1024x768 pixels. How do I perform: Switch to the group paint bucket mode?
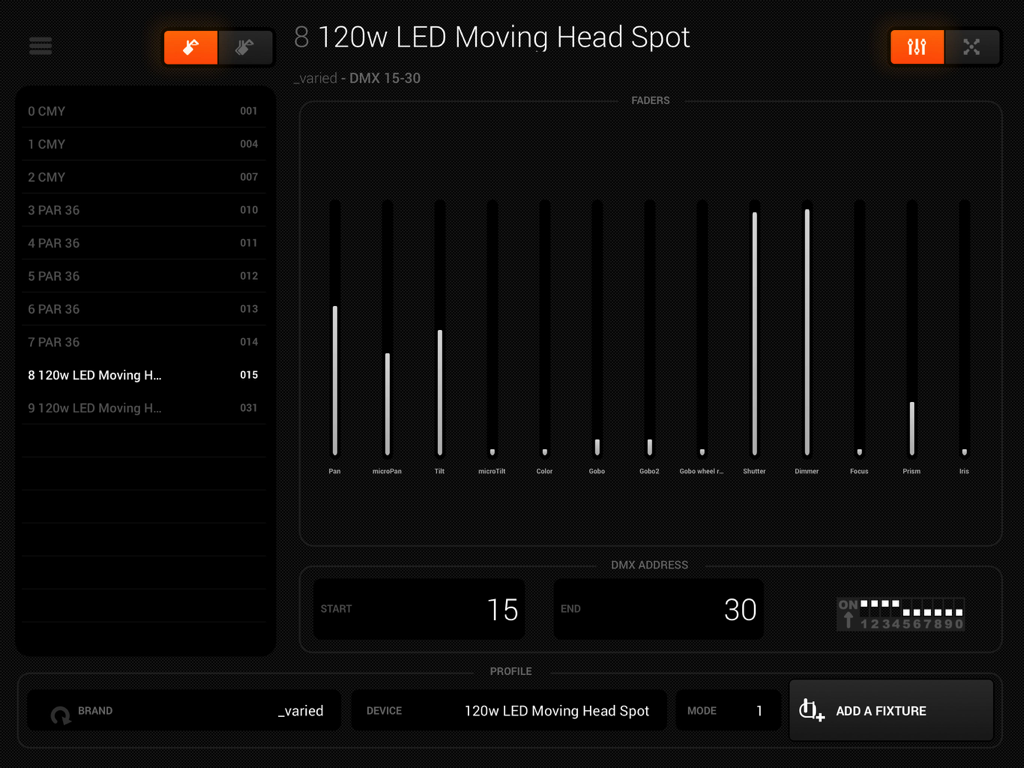tap(246, 46)
